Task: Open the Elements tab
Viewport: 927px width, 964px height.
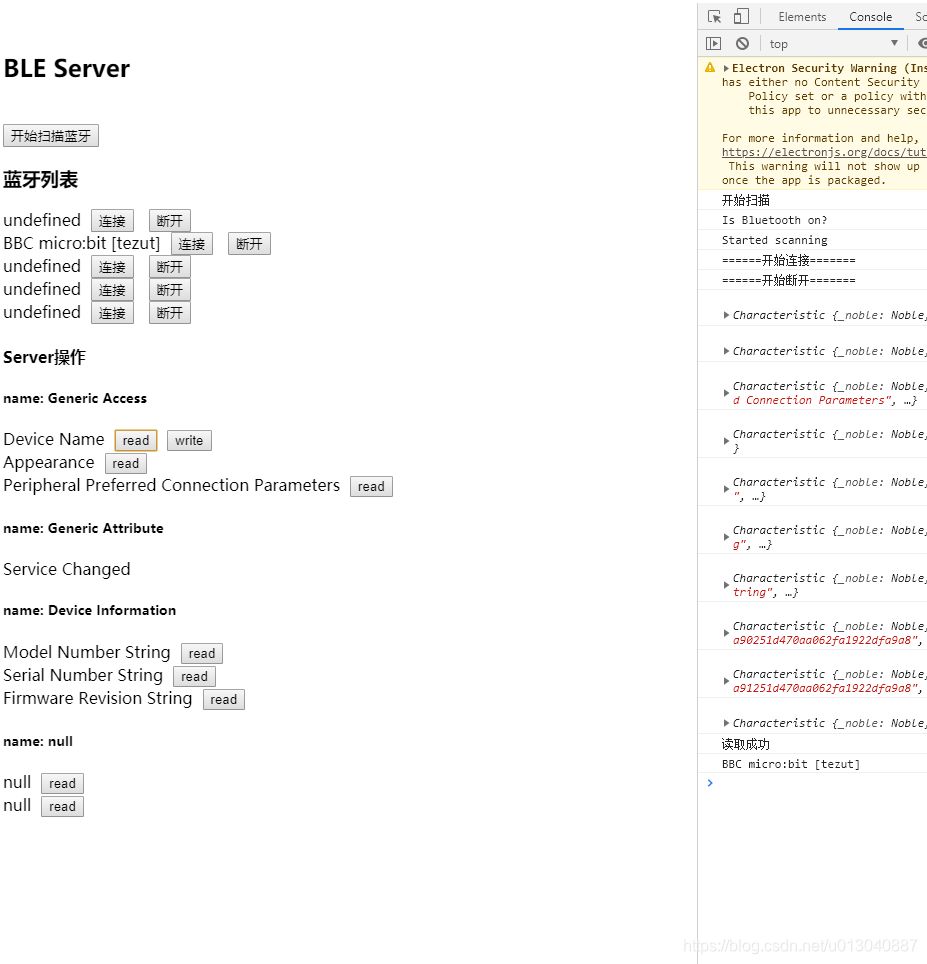Action: pyautogui.click(x=802, y=17)
